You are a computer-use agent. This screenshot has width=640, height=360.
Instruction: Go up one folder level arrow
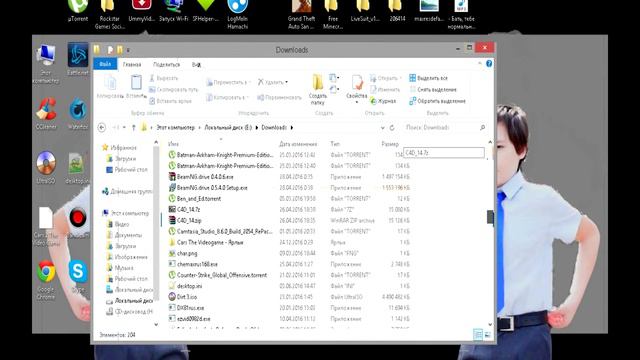(x=133, y=128)
